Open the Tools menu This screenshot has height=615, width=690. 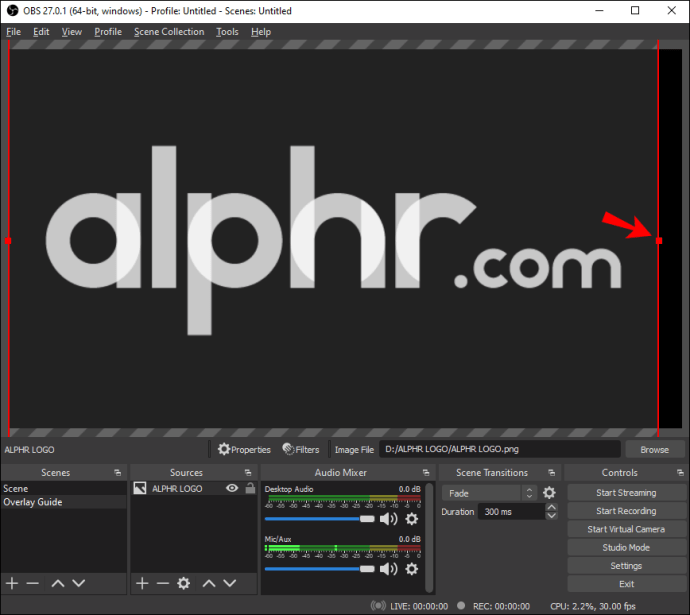click(227, 32)
